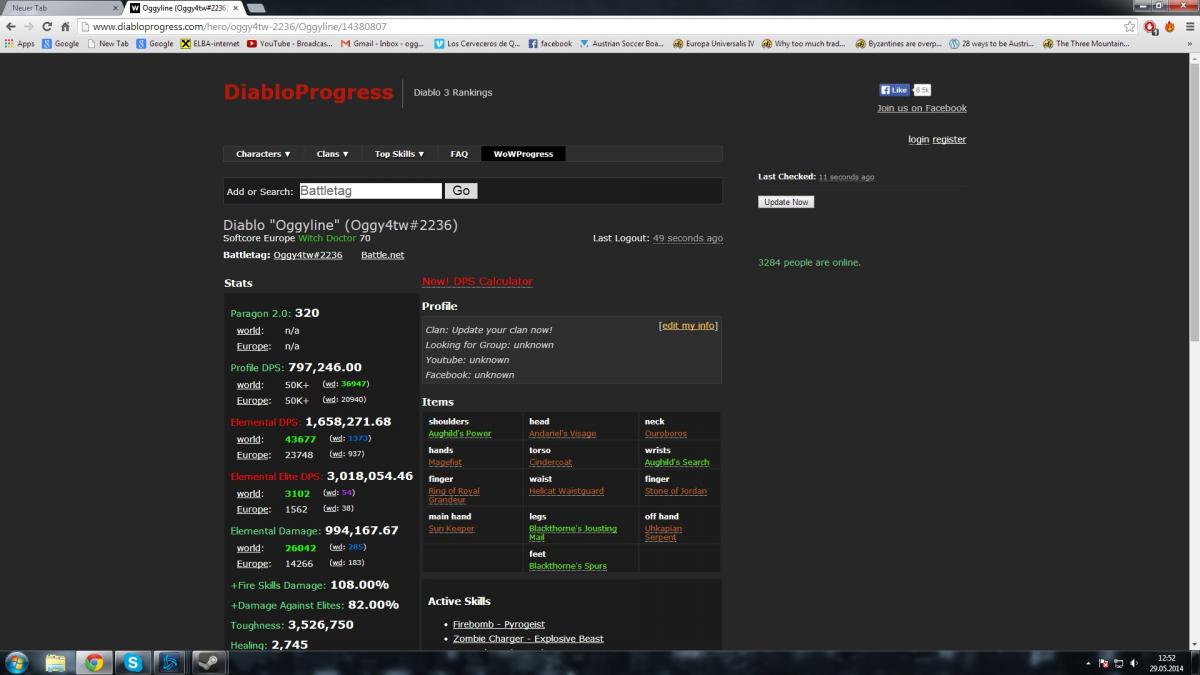Open Skype from the taskbar
The height and width of the screenshot is (675, 1200).
click(x=132, y=662)
